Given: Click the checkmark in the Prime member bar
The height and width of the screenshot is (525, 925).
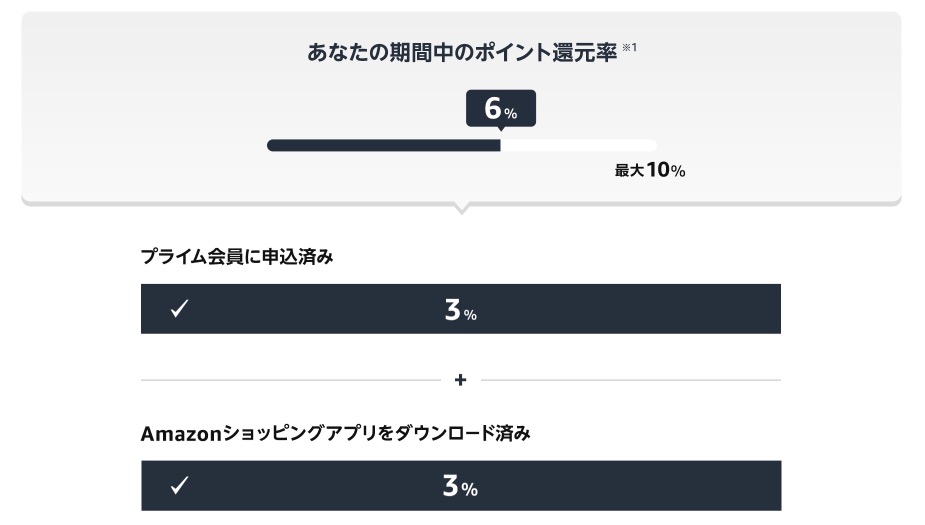Looking at the screenshot, I should tap(179, 309).
